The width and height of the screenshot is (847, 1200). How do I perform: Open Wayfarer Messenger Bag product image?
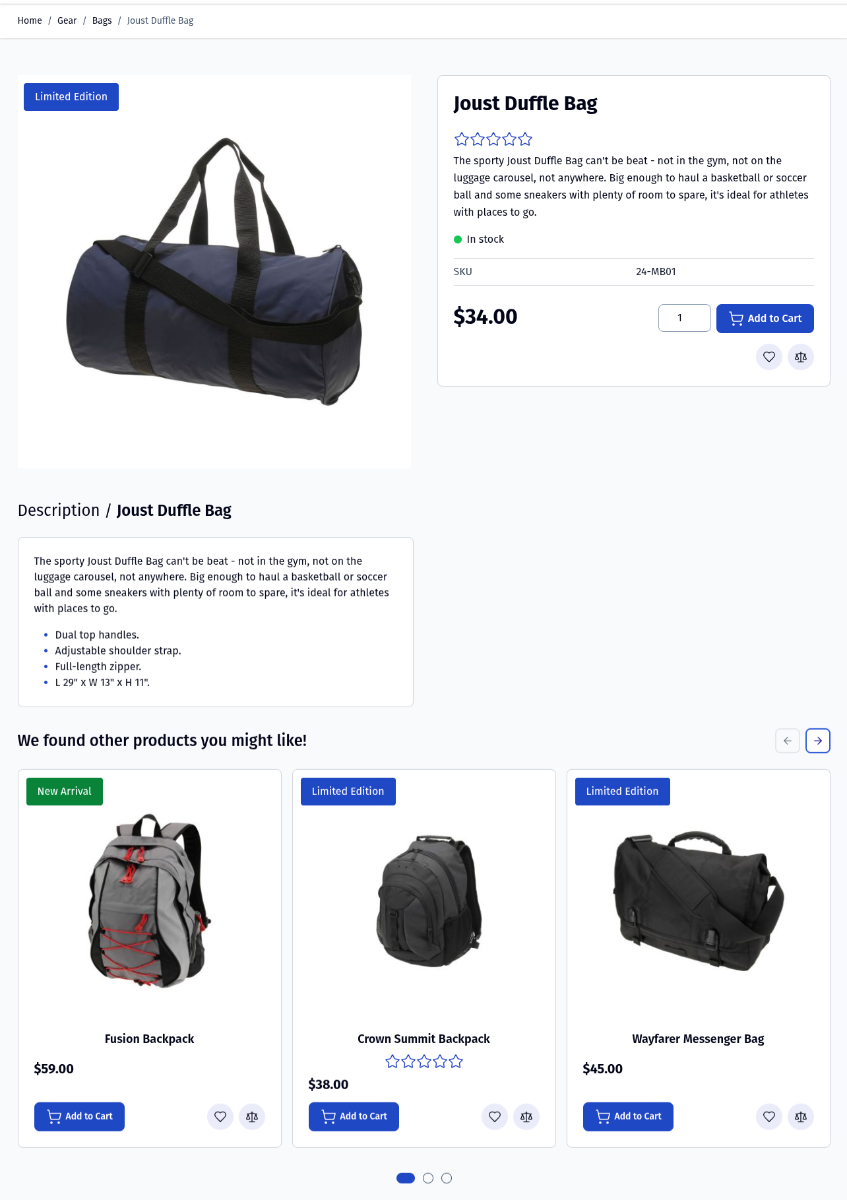pyautogui.click(x=698, y=900)
